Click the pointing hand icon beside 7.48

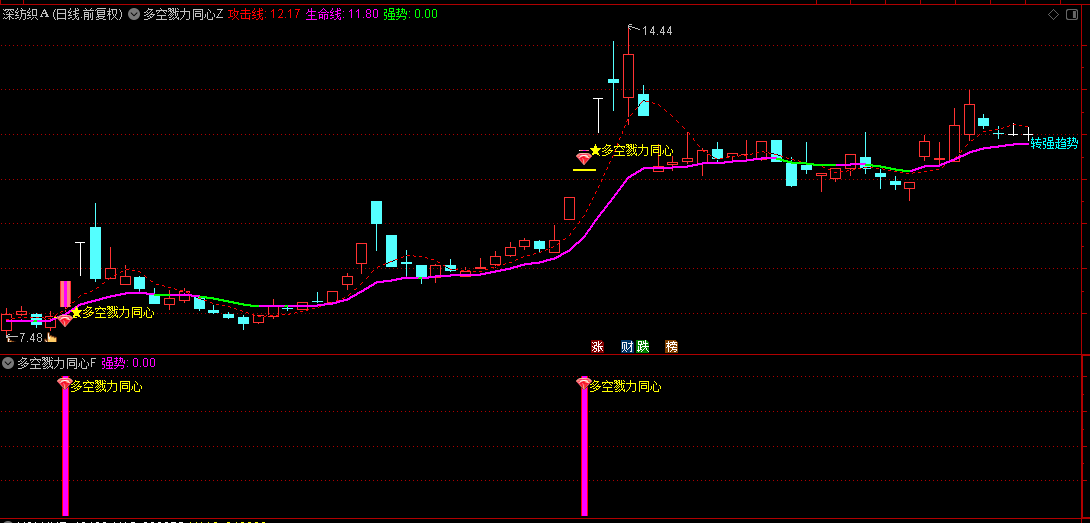51,338
